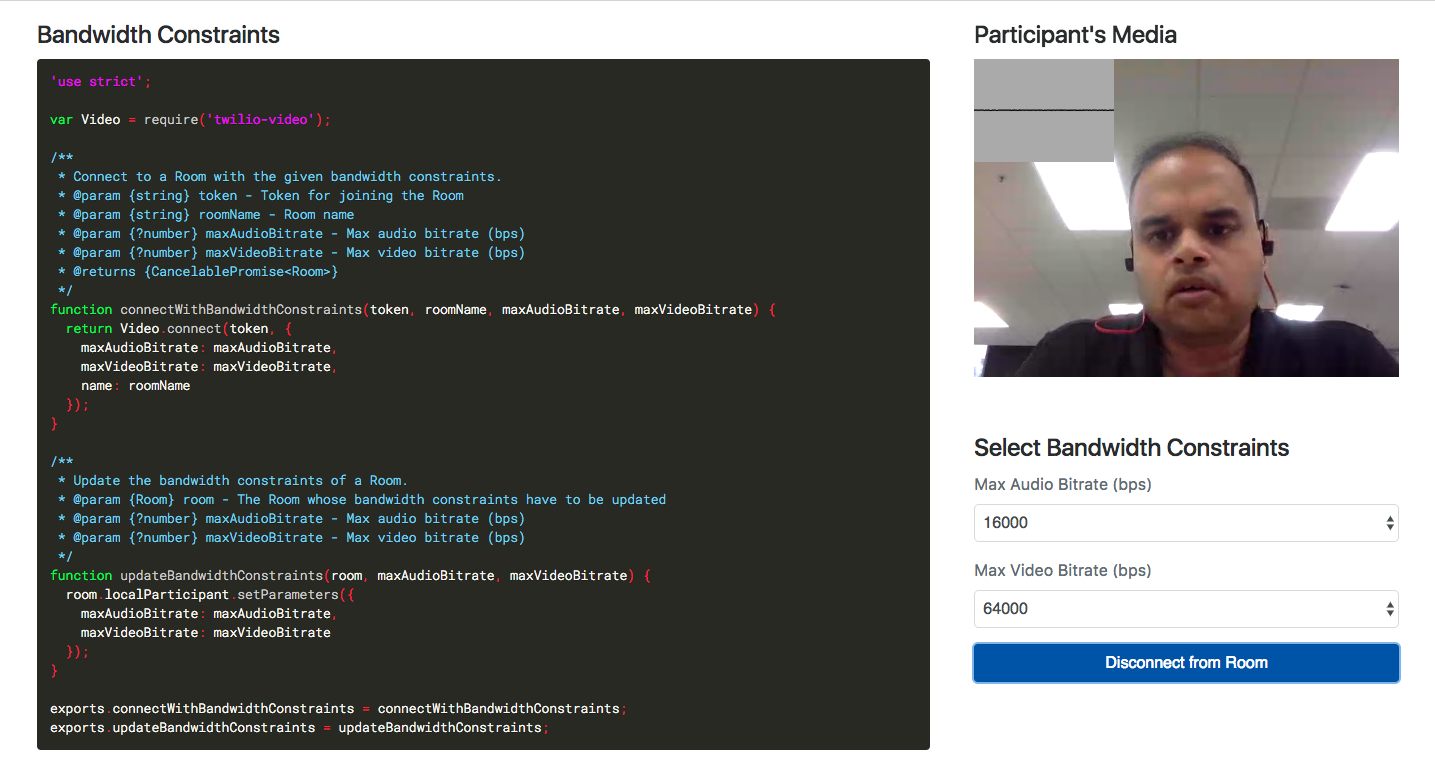The height and width of the screenshot is (781, 1435).
Task: Click the small gray local video preview
Action: 1043,110
